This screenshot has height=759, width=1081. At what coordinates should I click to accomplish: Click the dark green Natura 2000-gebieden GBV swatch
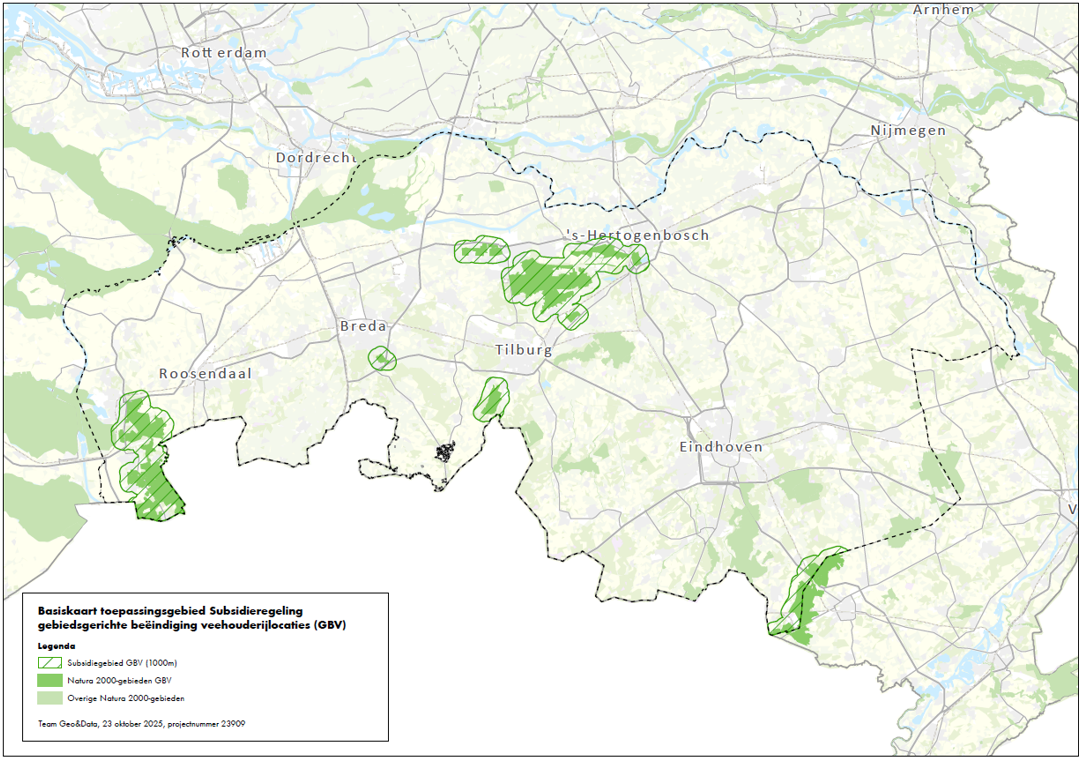[49, 680]
